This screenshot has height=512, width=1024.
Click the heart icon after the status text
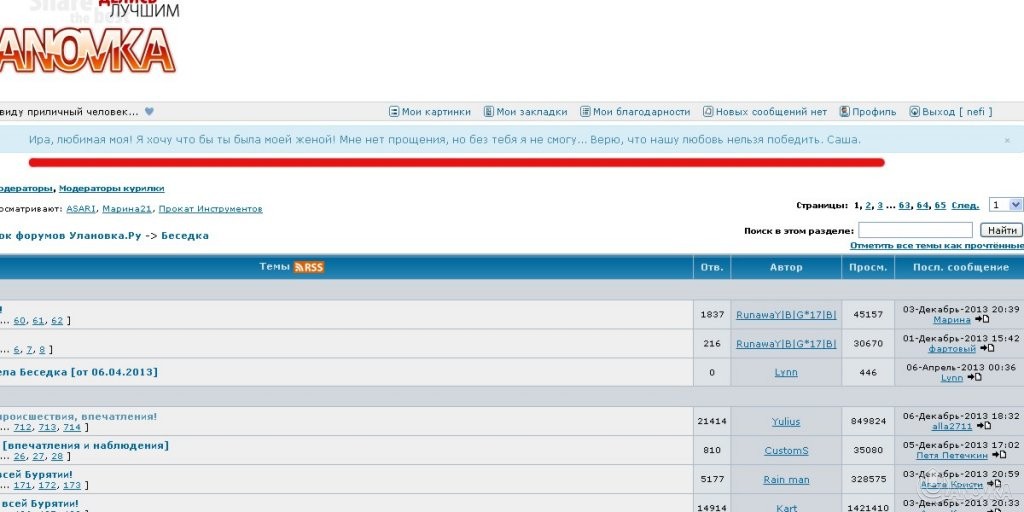[x=149, y=112]
